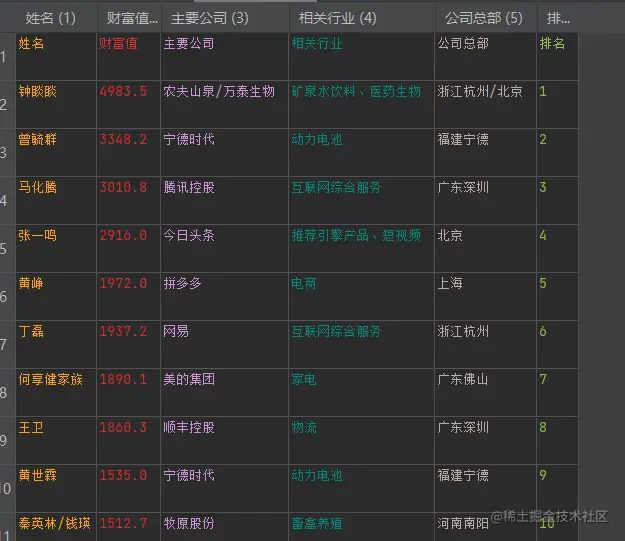Select 宁德时代 in the 黄世霖 row
The width and height of the screenshot is (625, 541).
(x=224, y=488)
